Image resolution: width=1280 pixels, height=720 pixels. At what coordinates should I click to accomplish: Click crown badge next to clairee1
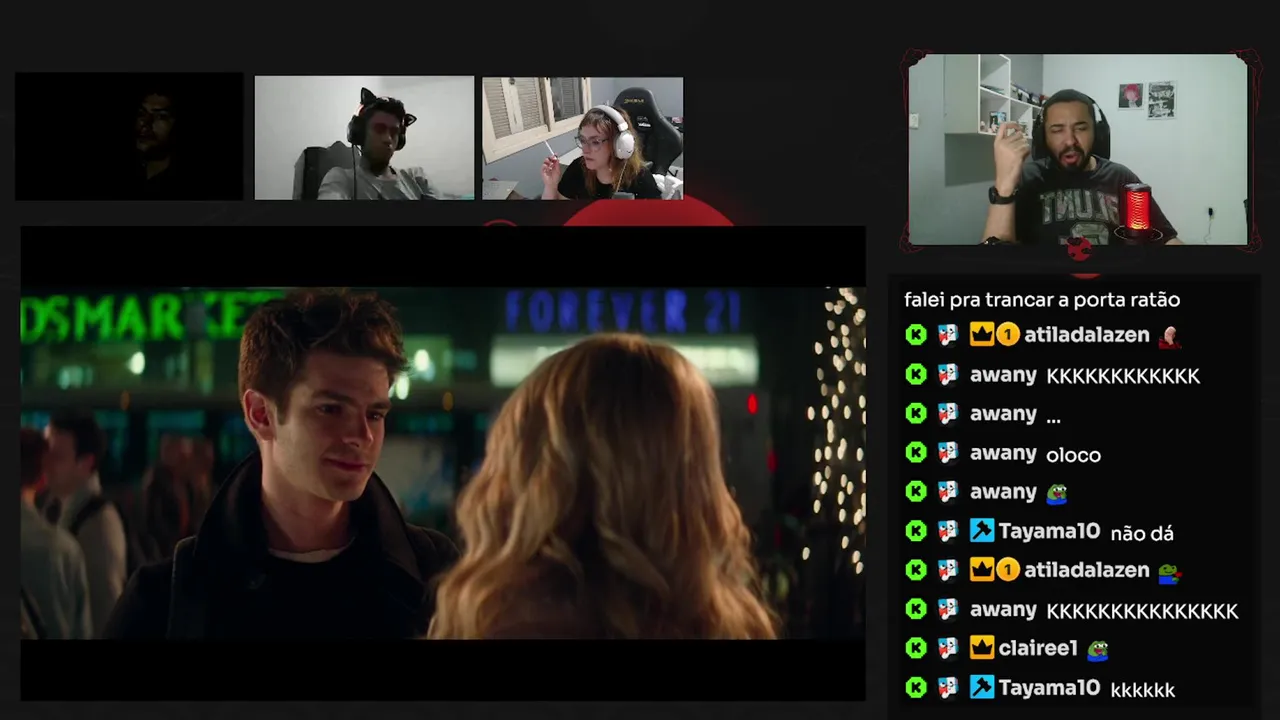pos(982,648)
